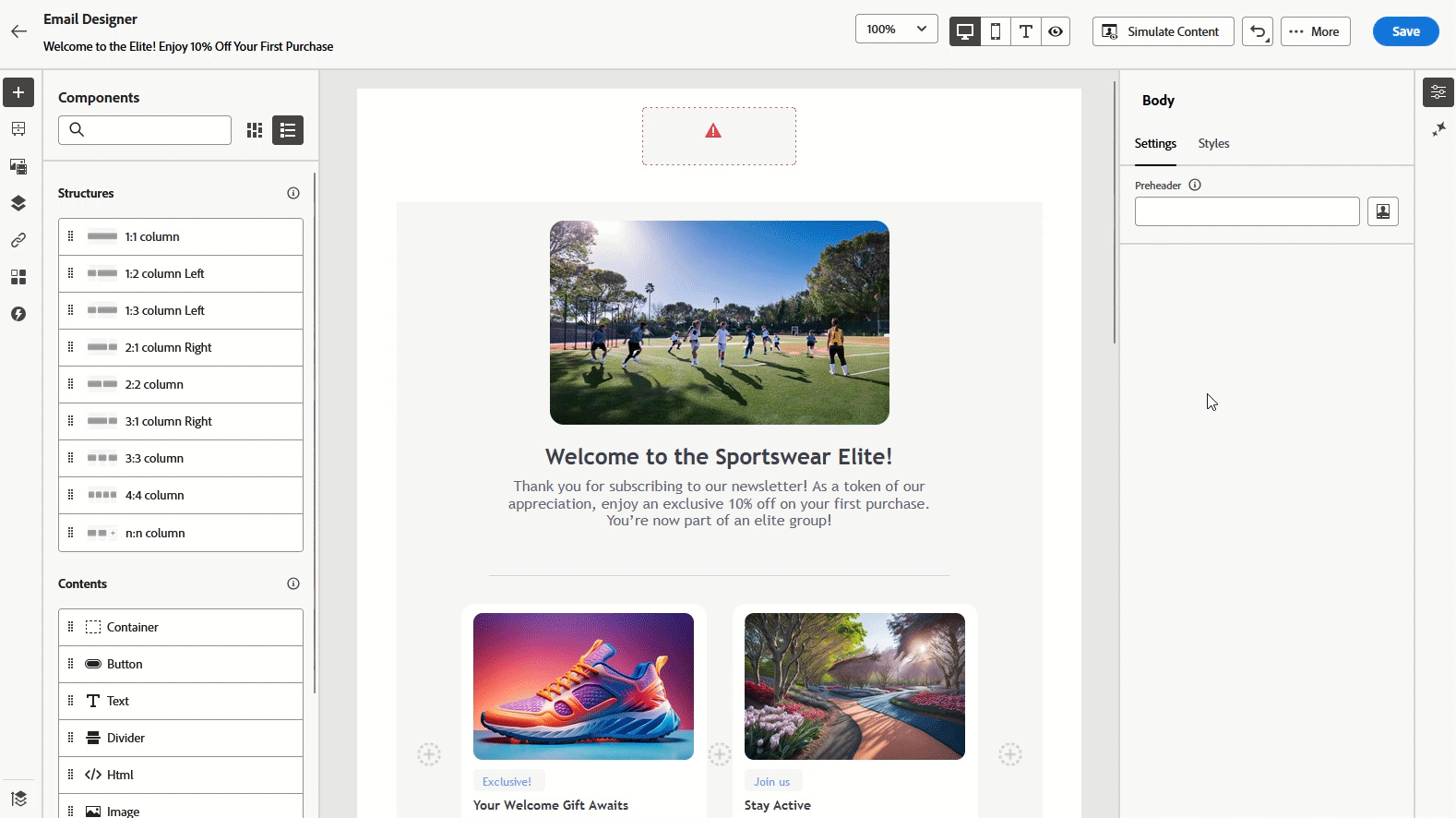This screenshot has width=1456, height=818.
Task: Open the content structure tree icon in sidebar
Action: (18, 129)
